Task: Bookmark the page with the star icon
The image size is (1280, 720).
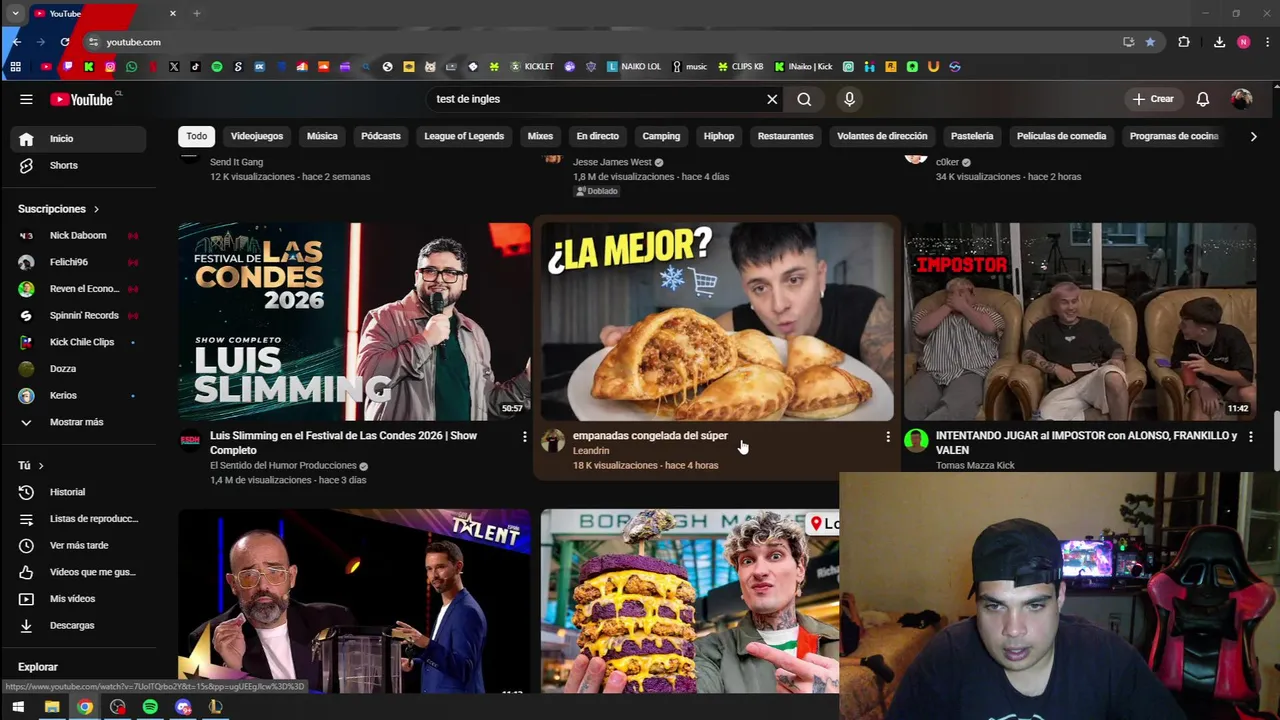Action: click(1150, 42)
